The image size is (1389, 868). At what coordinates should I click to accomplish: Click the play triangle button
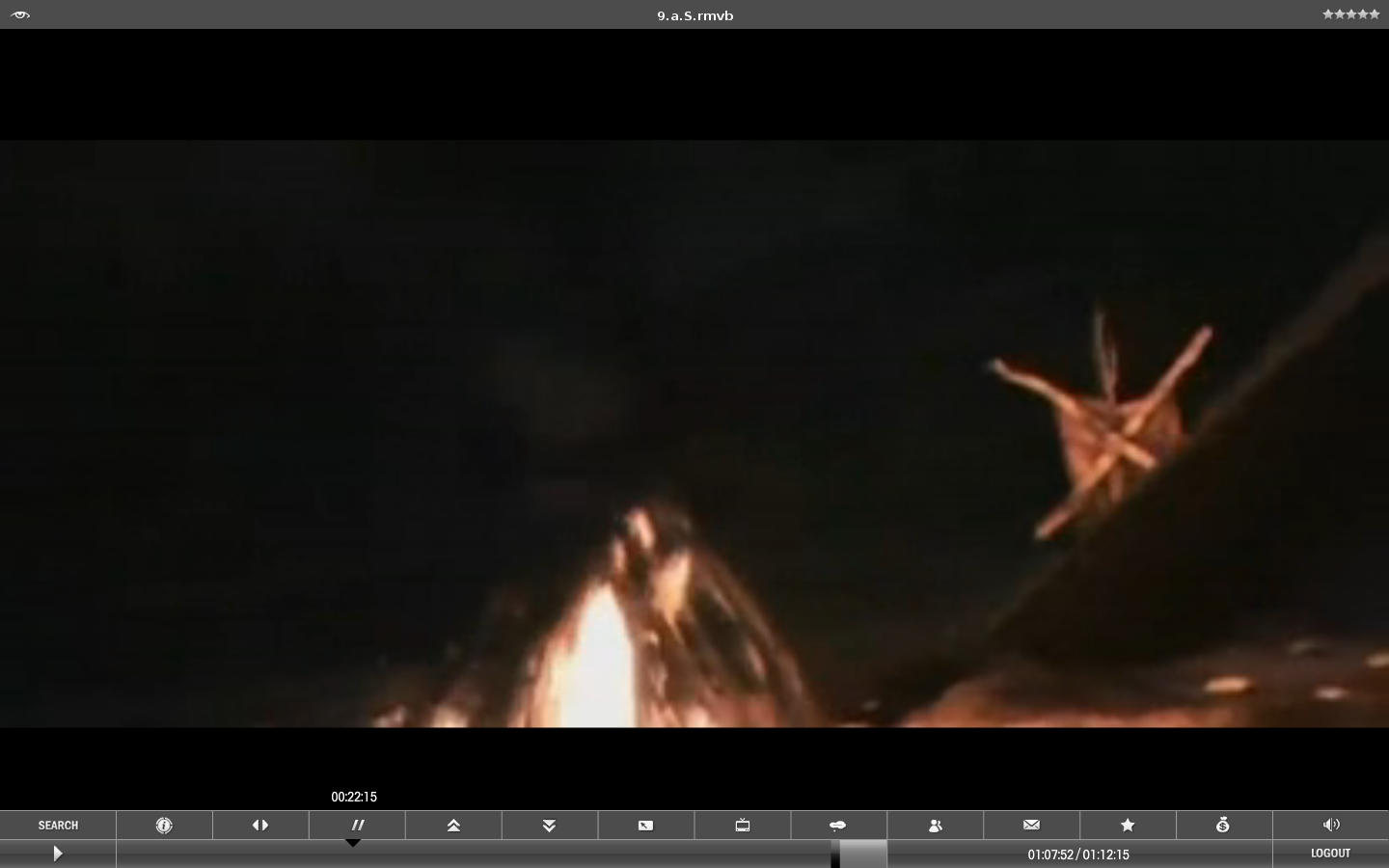point(58,854)
